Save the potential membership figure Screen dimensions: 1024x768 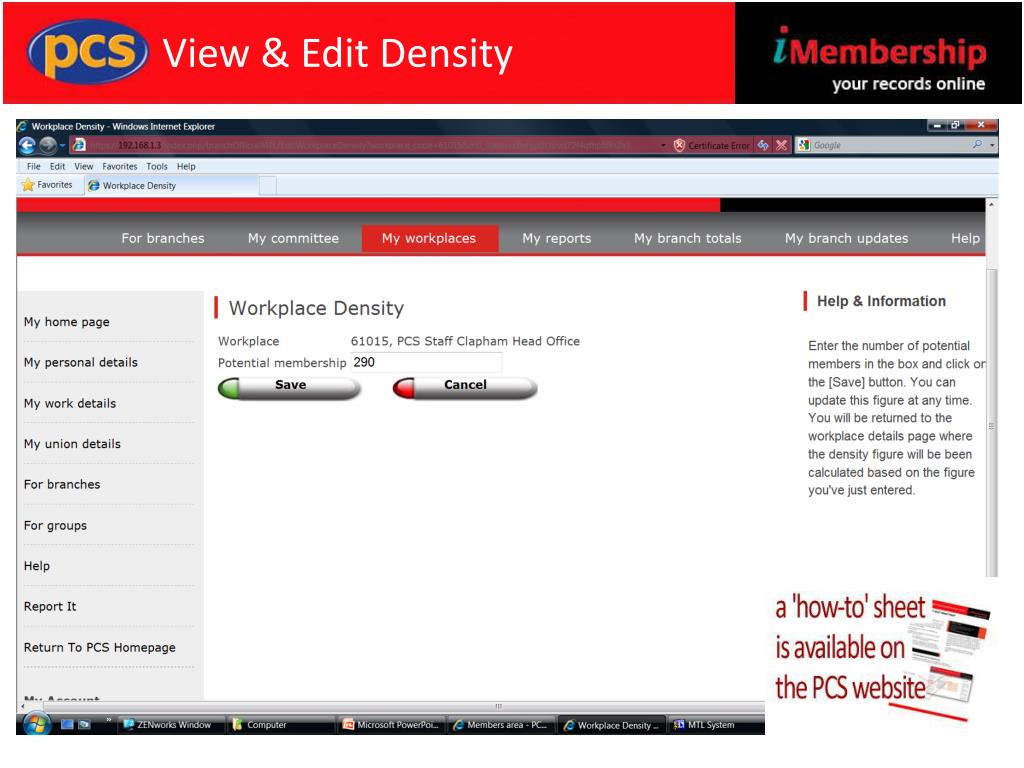pos(289,387)
